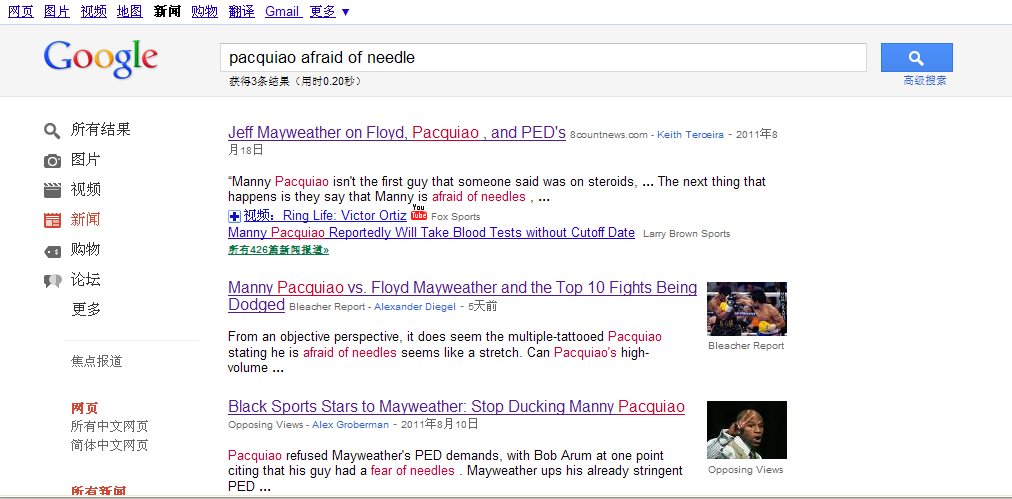Open Jeff Mayweather on Floyd, Pacquiao article
The height and width of the screenshot is (499, 1012).
click(x=397, y=132)
